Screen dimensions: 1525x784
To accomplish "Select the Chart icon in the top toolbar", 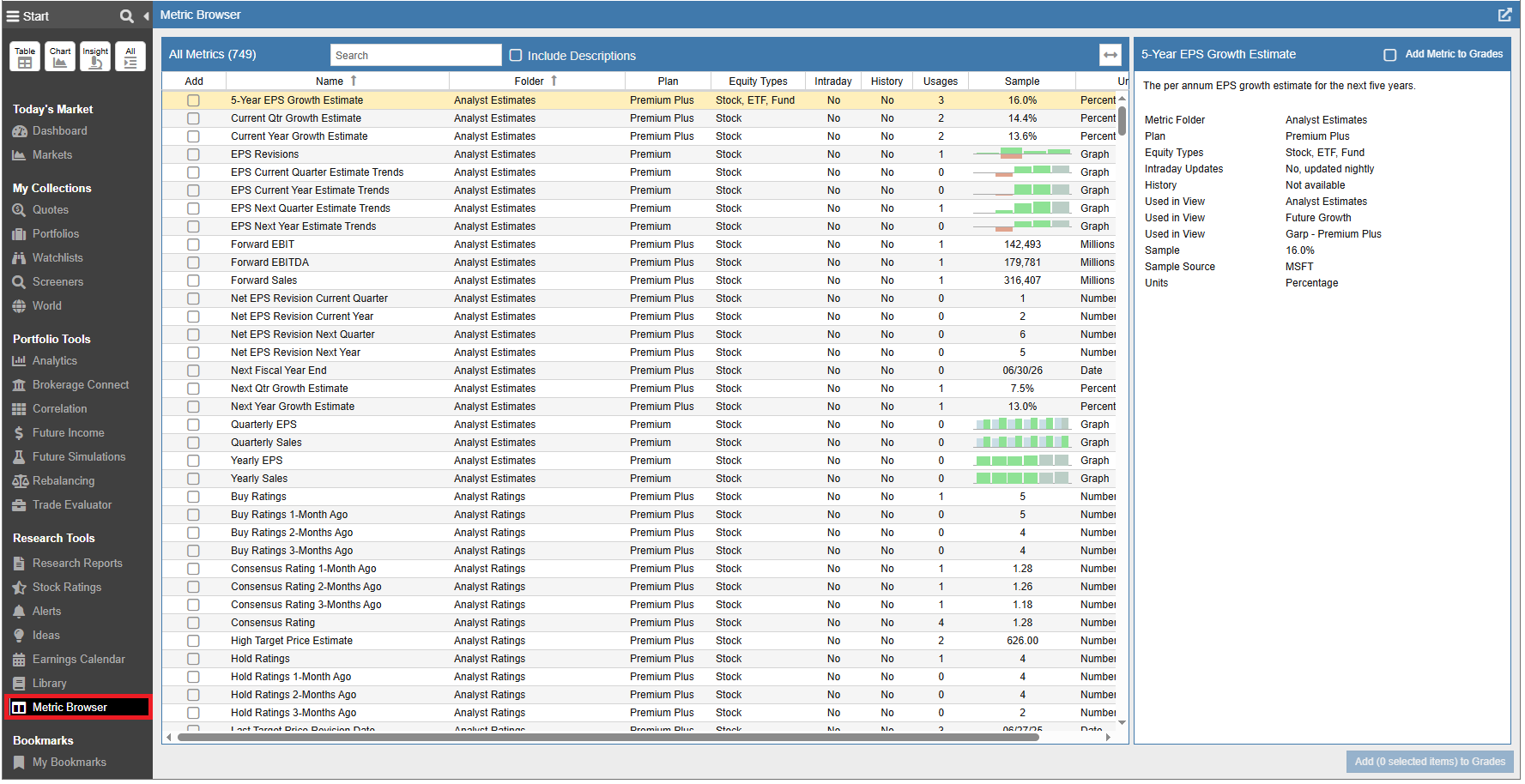I will click(x=59, y=56).
